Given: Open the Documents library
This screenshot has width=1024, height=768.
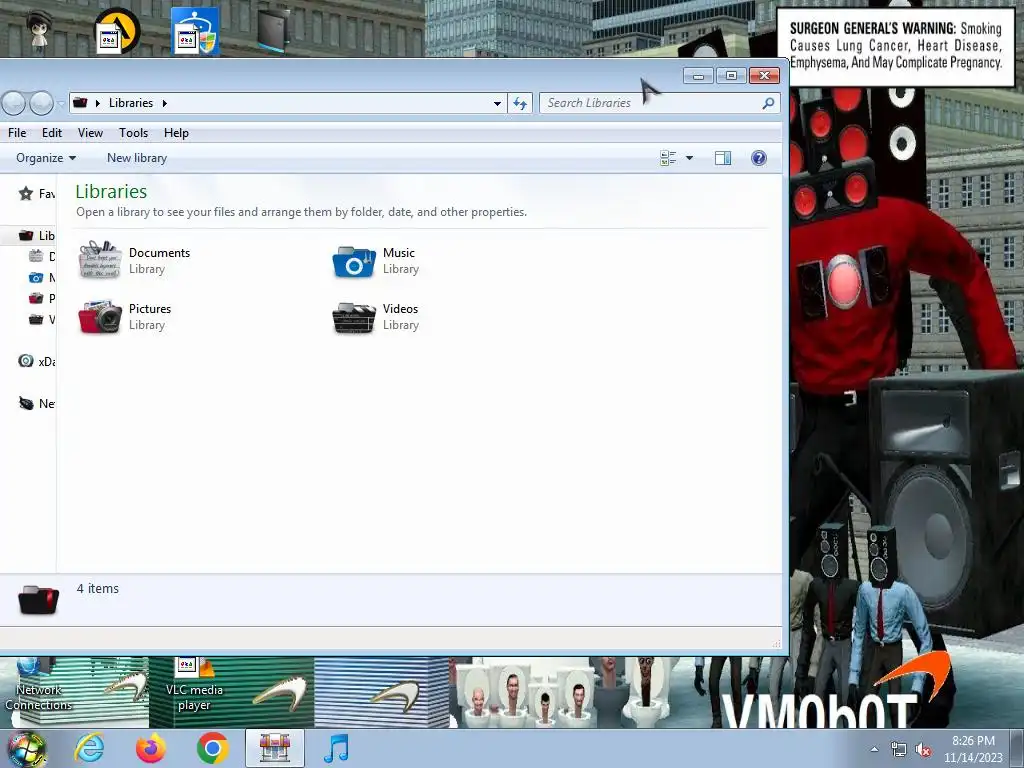Looking at the screenshot, I should click(135, 260).
